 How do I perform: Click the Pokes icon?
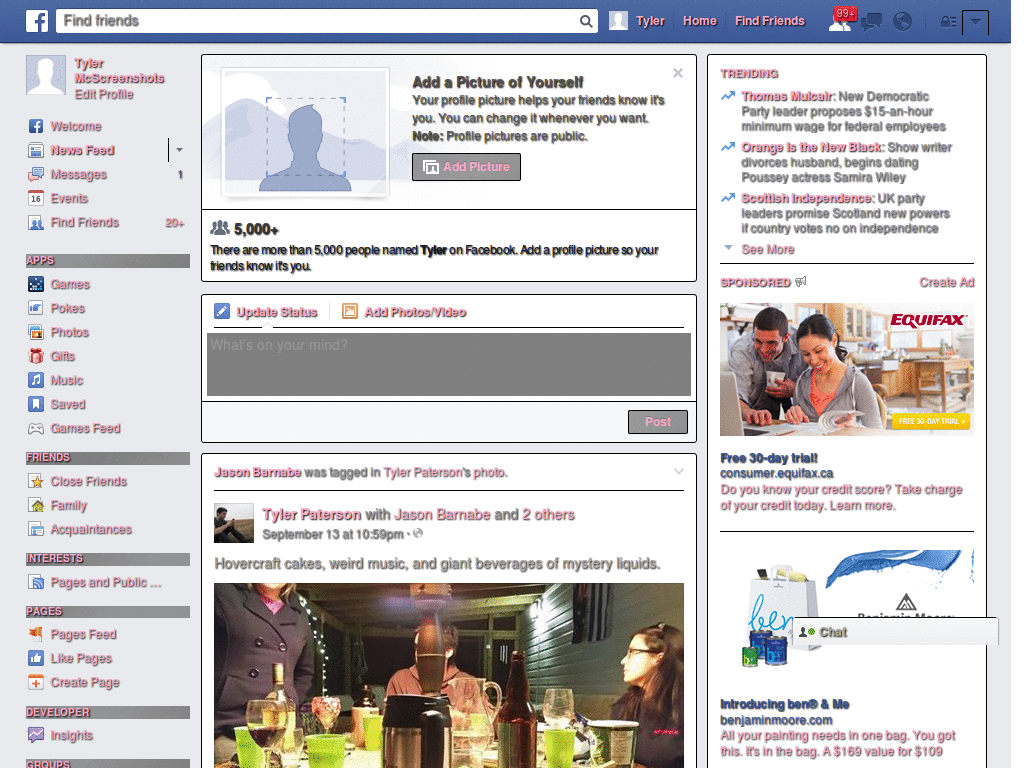[x=36, y=308]
